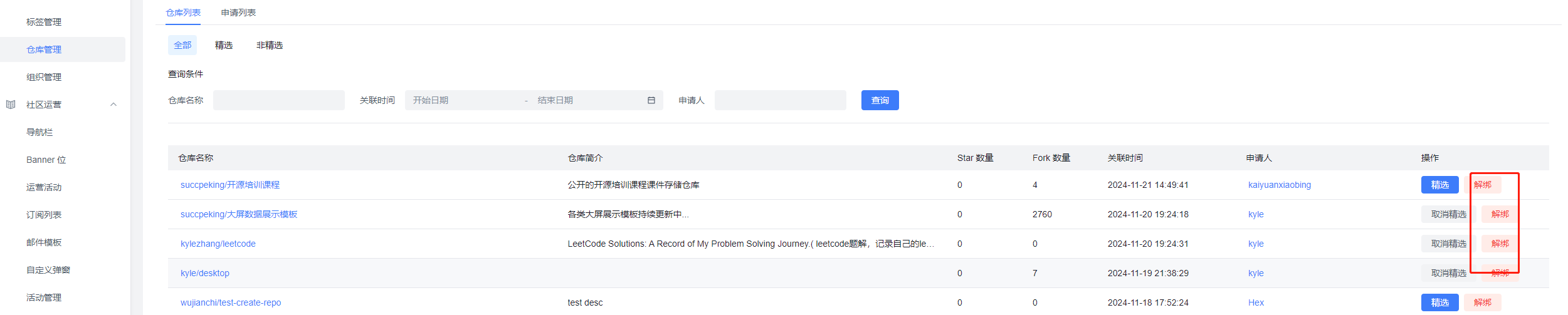Open the 开始日期 date picker

[464, 100]
